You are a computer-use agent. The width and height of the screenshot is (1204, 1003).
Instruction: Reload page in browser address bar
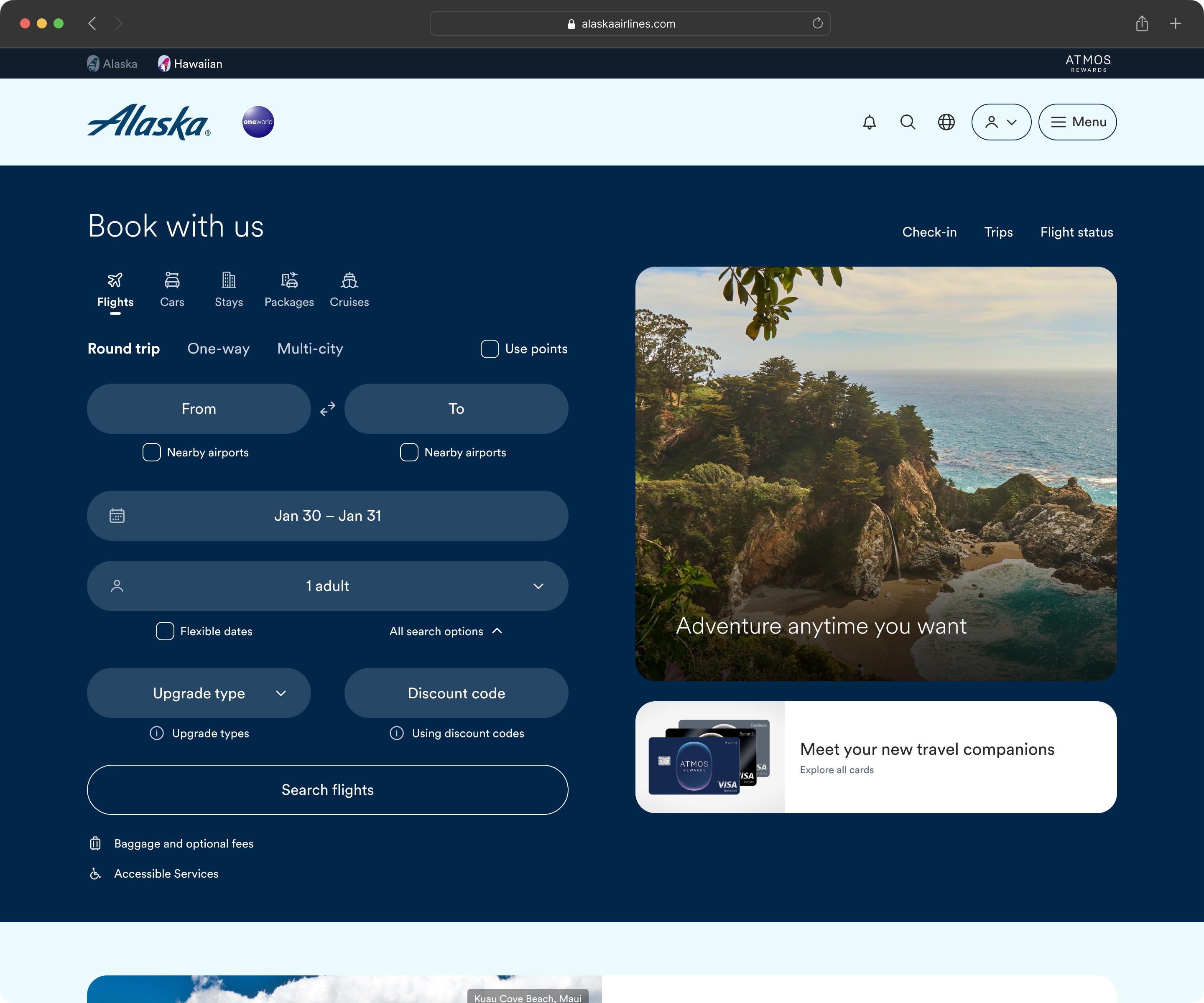tap(817, 23)
